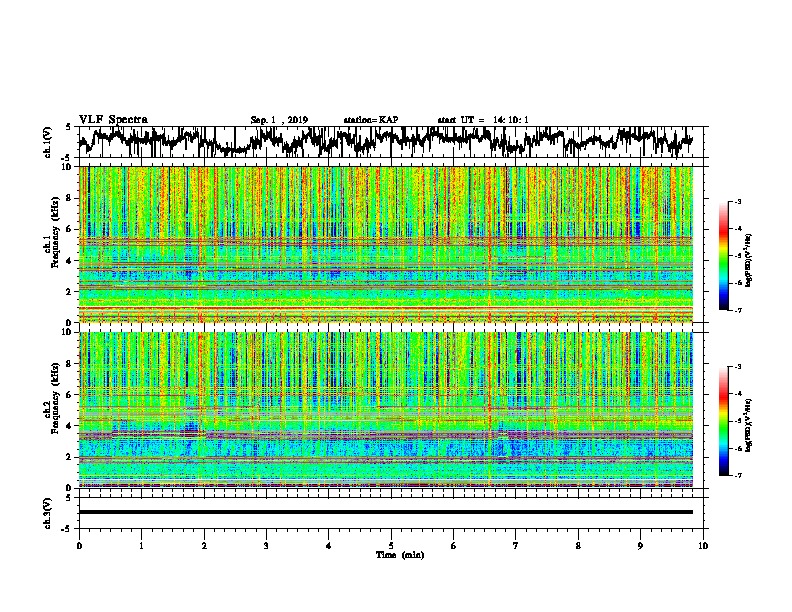The width and height of the screenshot is (792, 612).
Task: Click the ch.1(V) waveform trace panel
Action: (393, 142)
